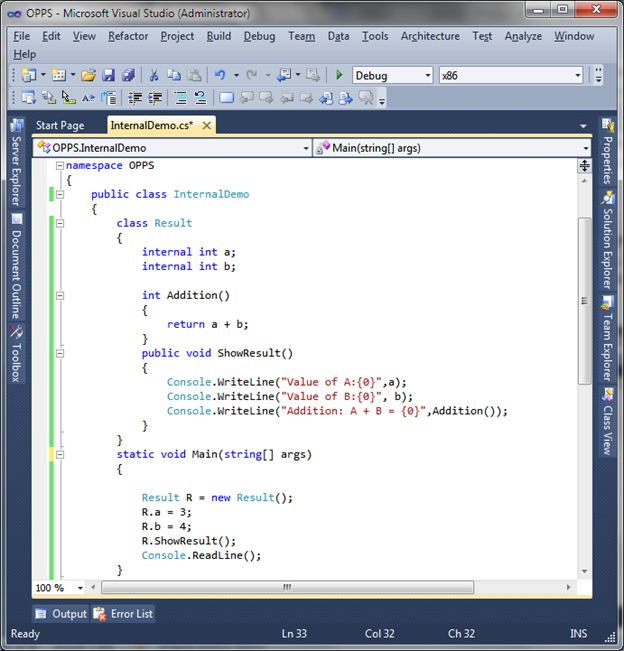Click the Display Quick Info icon
Image resolution: width=624 pixels, height=651 pixels.
coord(69,98)
